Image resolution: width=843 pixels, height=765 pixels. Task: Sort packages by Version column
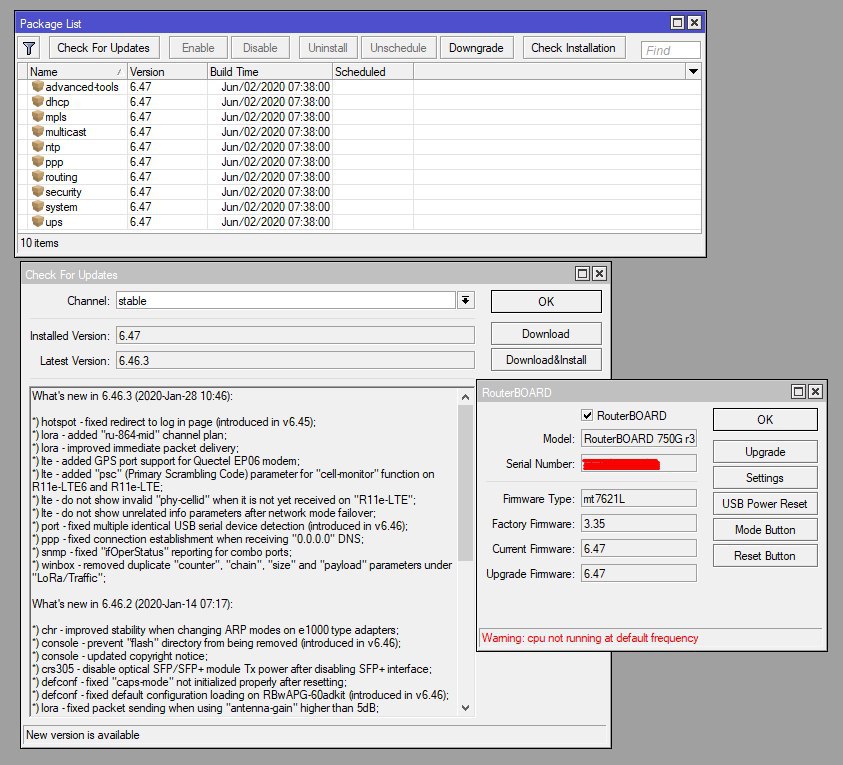point(167,72)
